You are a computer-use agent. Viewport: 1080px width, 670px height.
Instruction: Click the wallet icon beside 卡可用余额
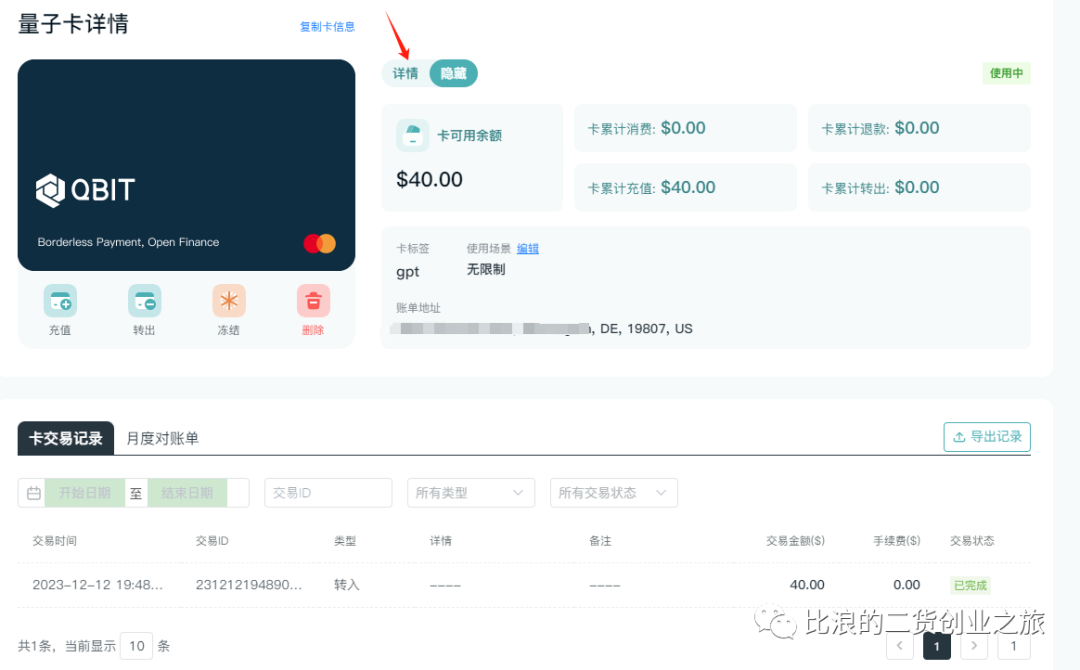click(x=413, y=135)
